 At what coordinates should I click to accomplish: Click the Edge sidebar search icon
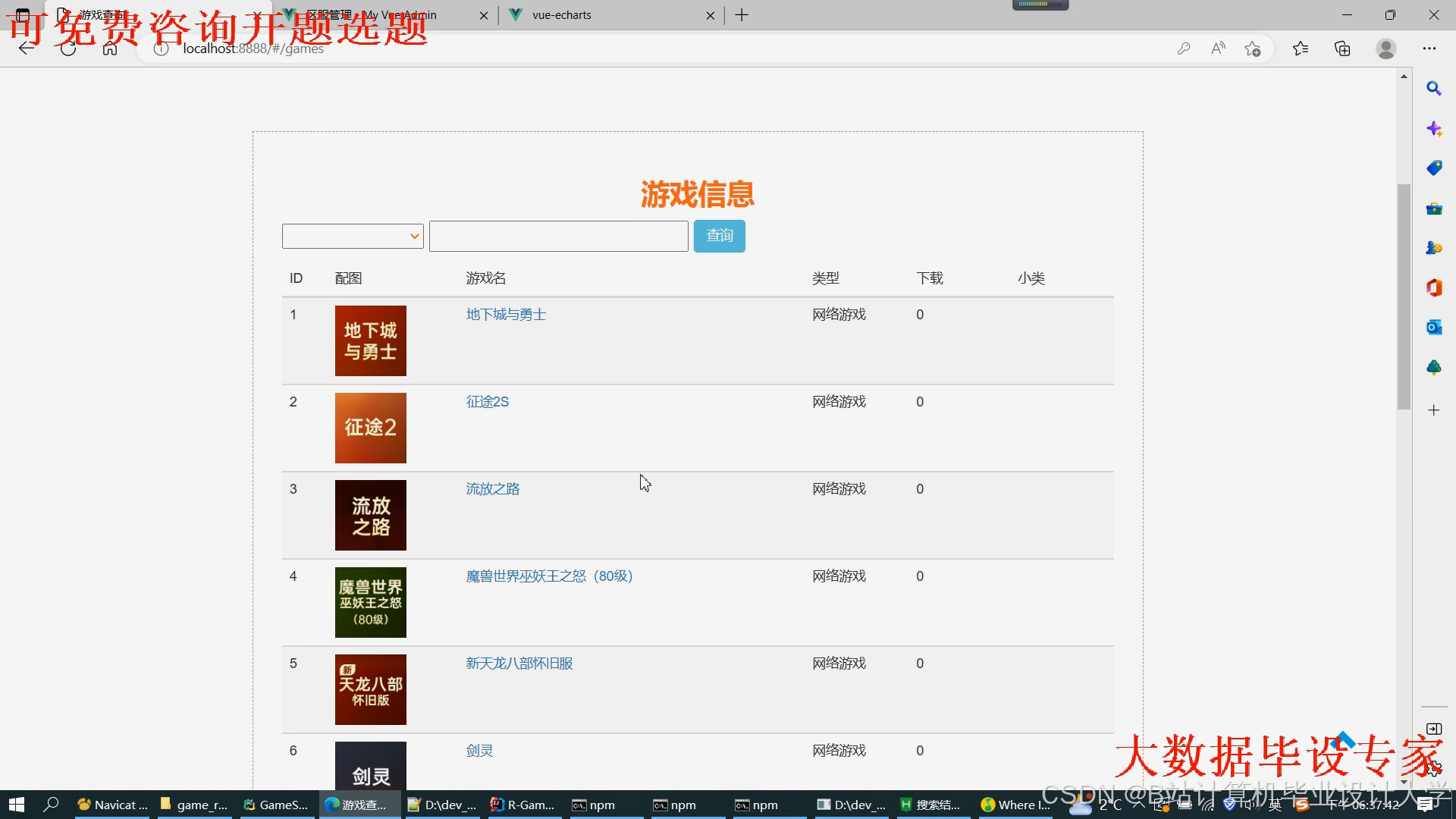1433,89
